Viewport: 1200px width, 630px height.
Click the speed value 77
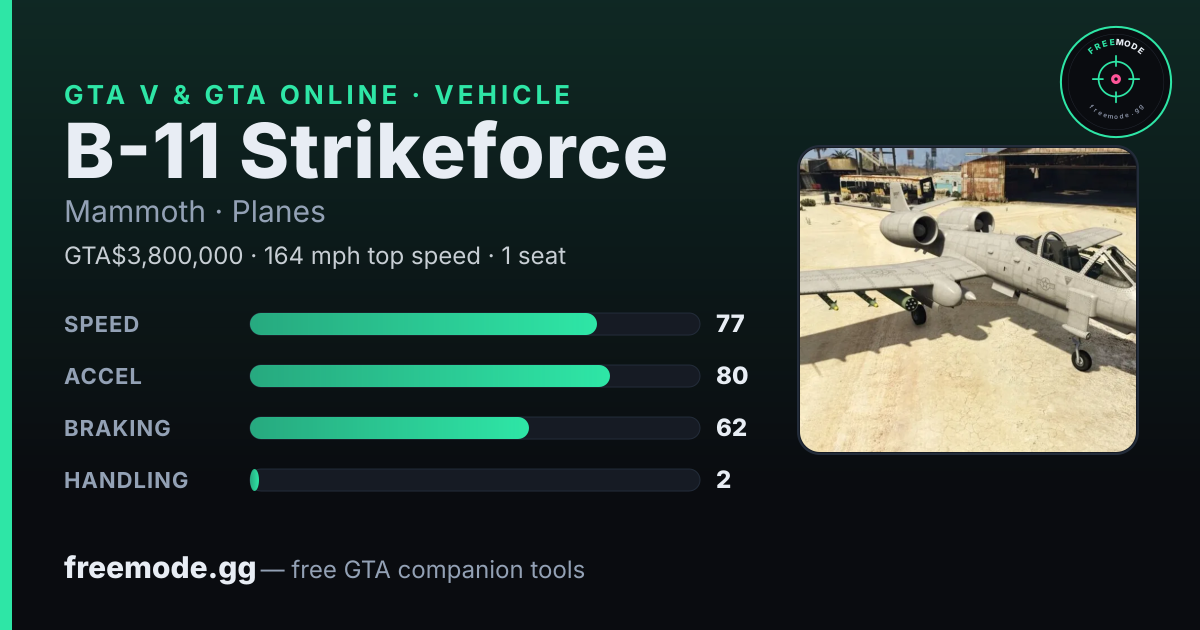730,324
